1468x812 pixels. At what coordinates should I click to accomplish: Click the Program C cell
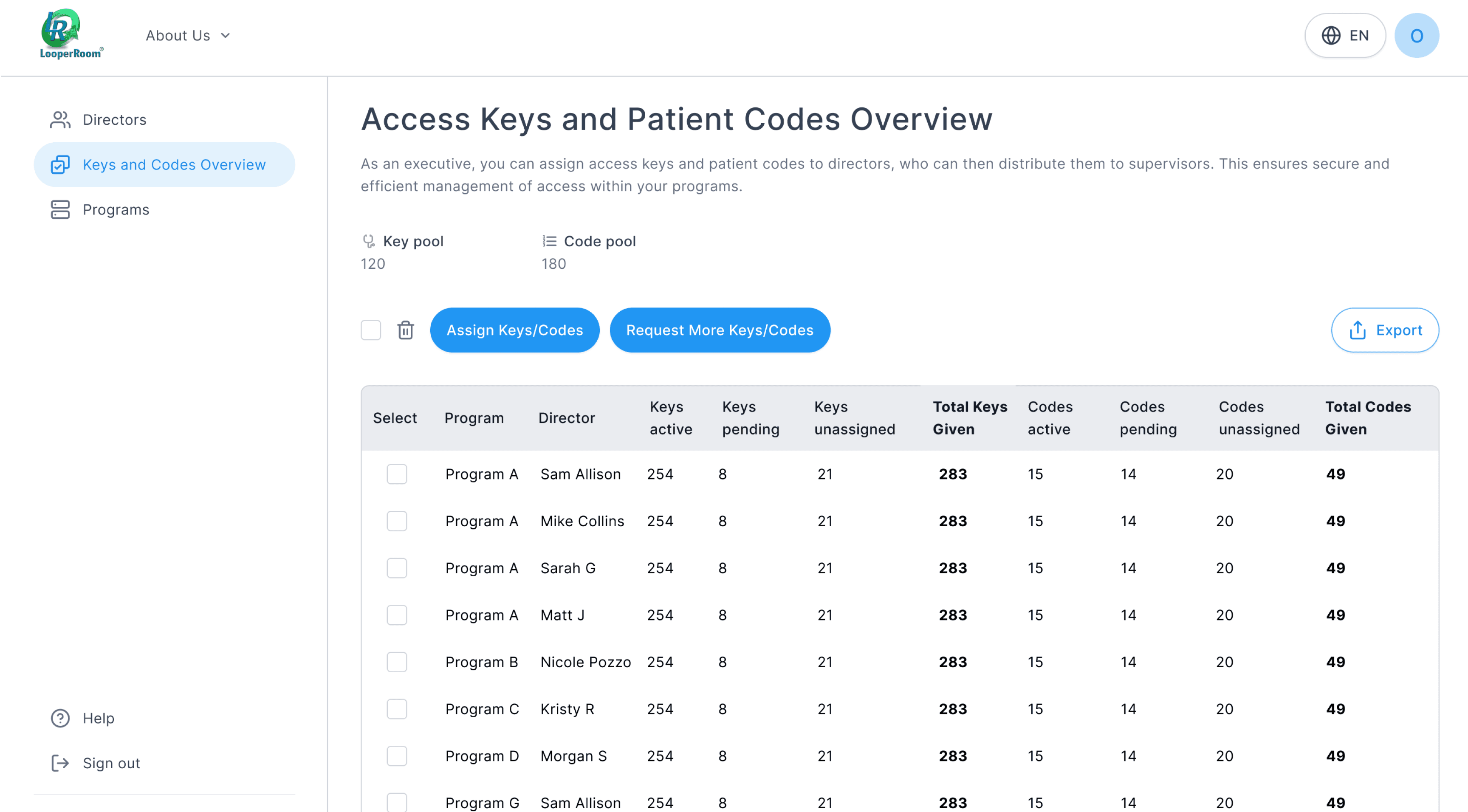pos(482,709)
